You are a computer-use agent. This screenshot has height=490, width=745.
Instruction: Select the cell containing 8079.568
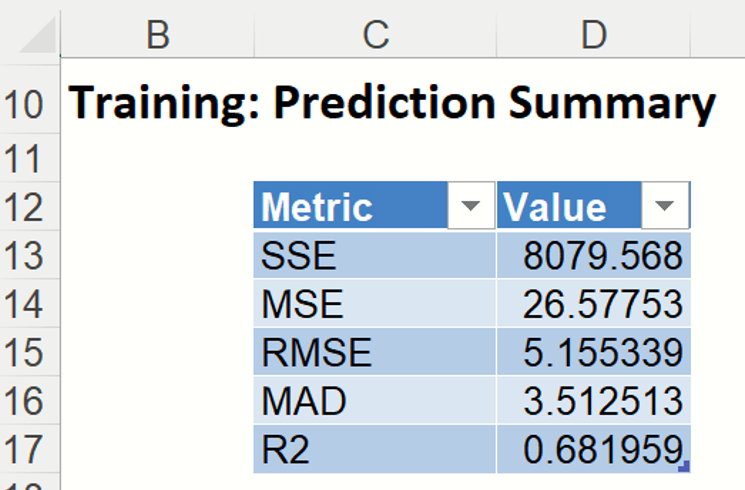[x=594, y=256]
